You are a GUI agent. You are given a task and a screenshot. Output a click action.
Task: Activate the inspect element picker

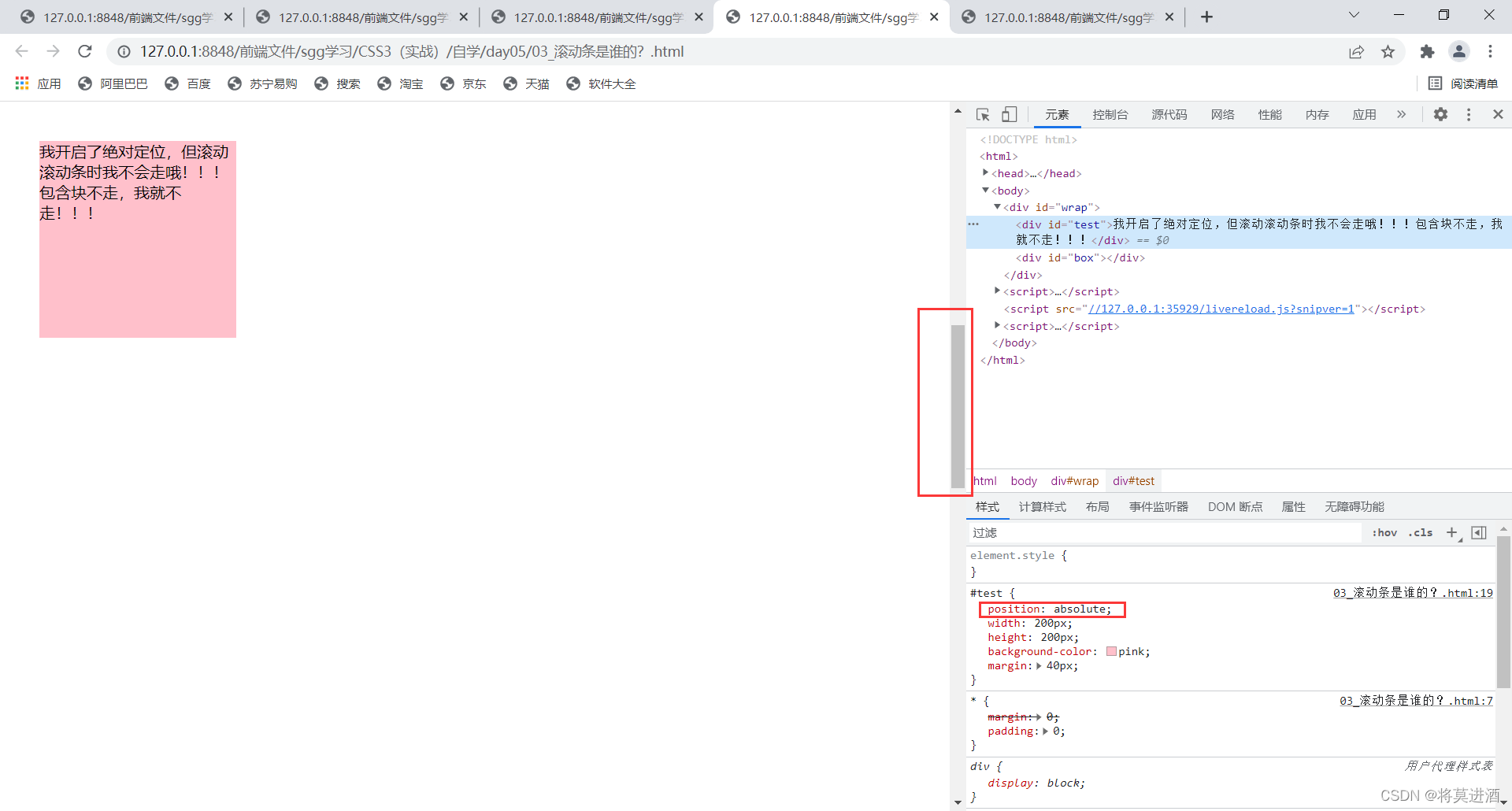click(x=983, y=115)
